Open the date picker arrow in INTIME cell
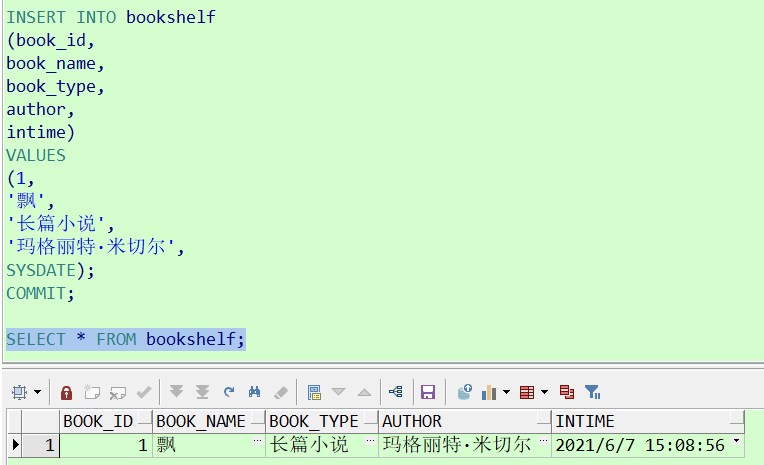This screenshot has width=764, height=465. pyautogui.click(x=736, y=441)
